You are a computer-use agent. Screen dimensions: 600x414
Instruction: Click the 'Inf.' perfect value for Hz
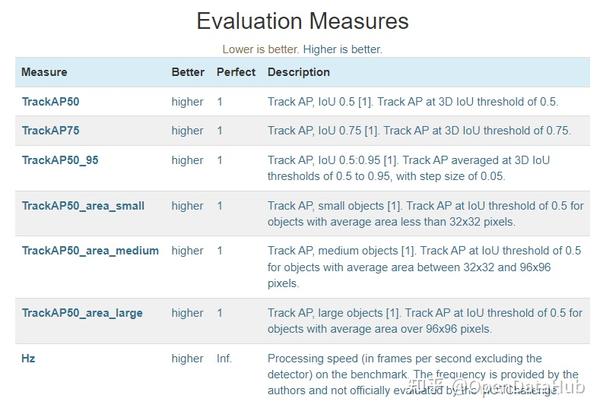tap(224, 358)
